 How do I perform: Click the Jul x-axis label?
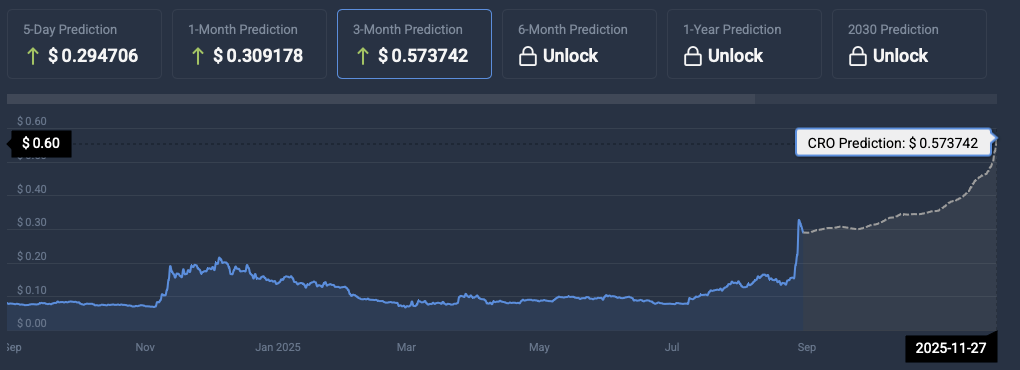pyautogui.click(x=673, y=348)
